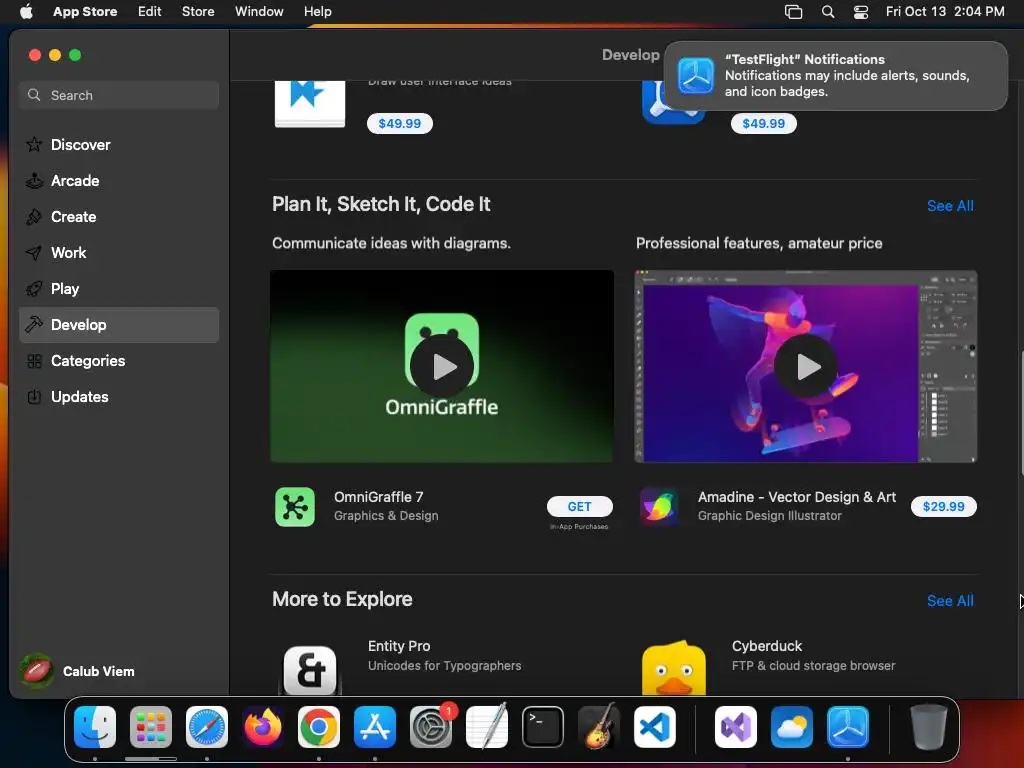Image resolution: width=1024 pixels, height=768 pixels.
Task: Click the App Store vertical scrollbar
Action: coord(1021,414)
